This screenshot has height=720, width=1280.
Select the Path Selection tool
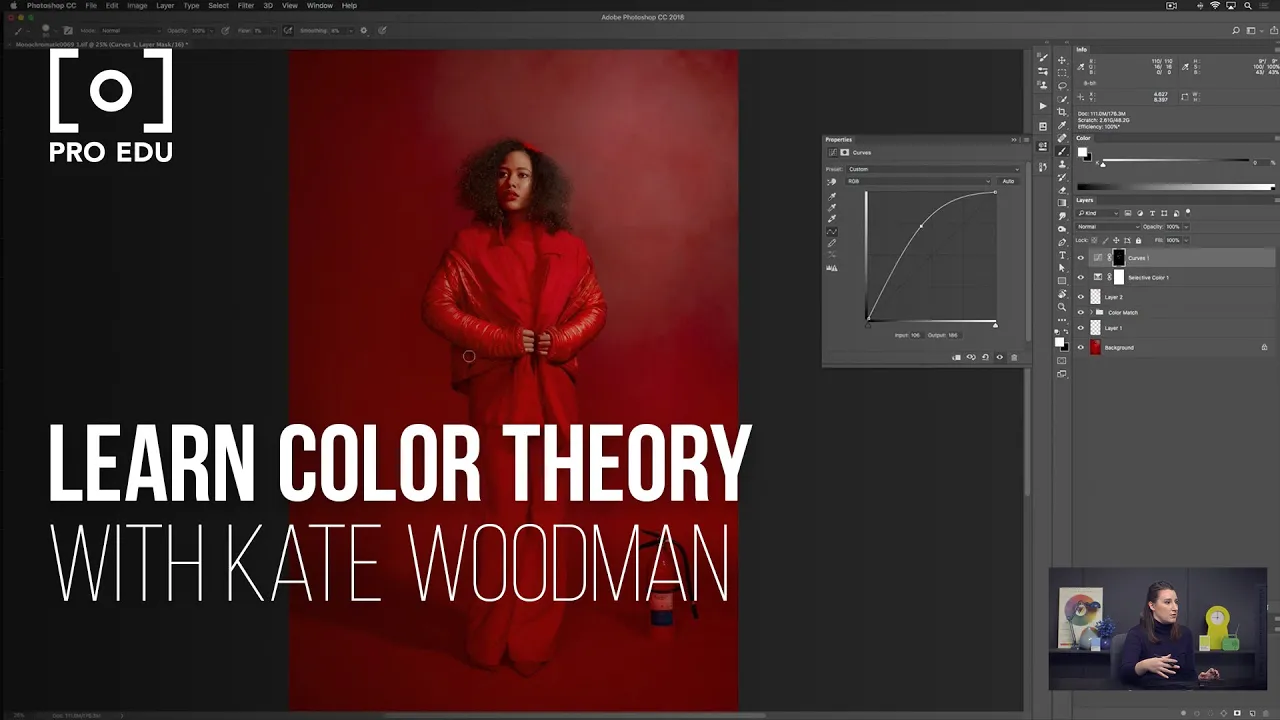point(1062,267)
